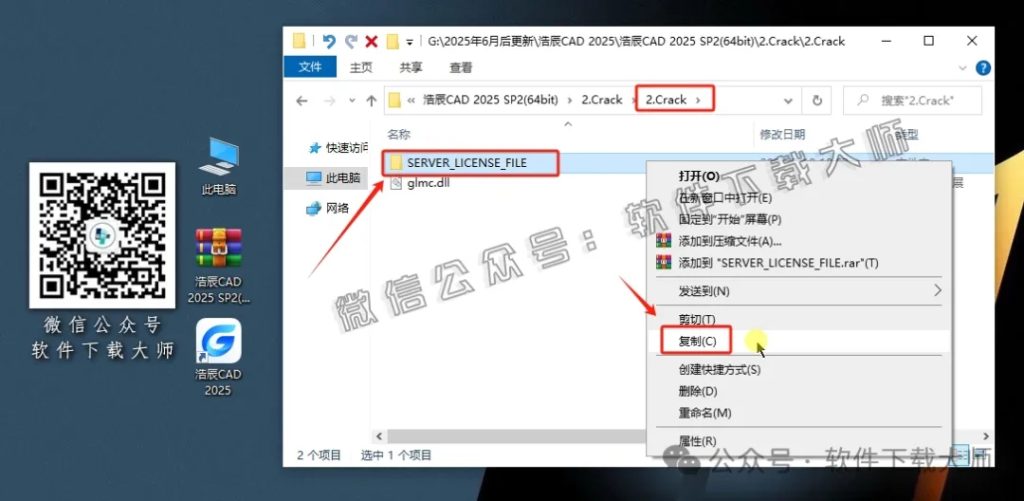Select 快速访问 in navigation pane

[x=339, y=148]
